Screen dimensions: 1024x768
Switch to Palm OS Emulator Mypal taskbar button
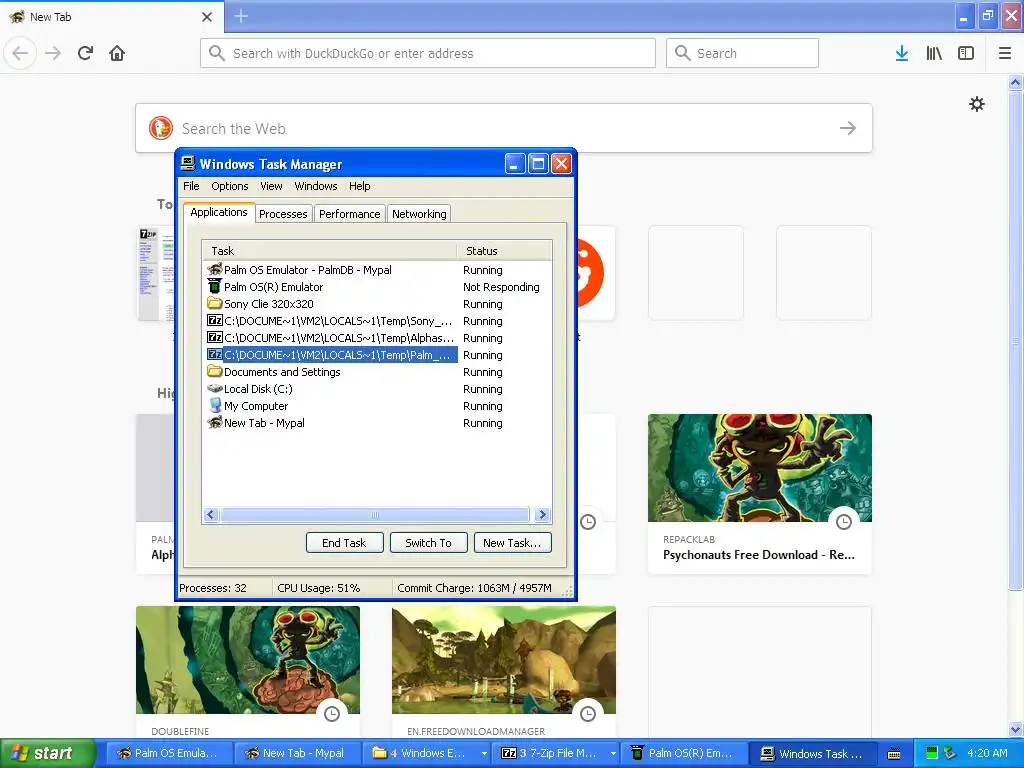pyautogui.click(x=168, y=754)
